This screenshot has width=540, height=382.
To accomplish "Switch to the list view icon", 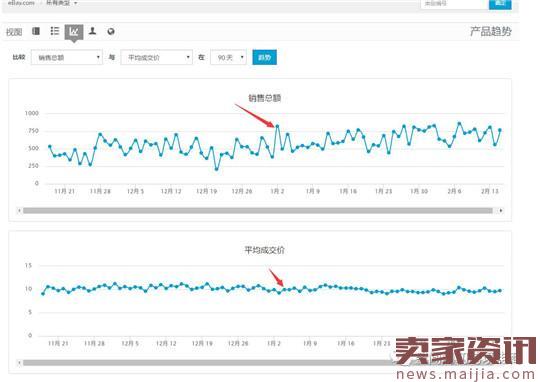I will click(x=55, y=31).
